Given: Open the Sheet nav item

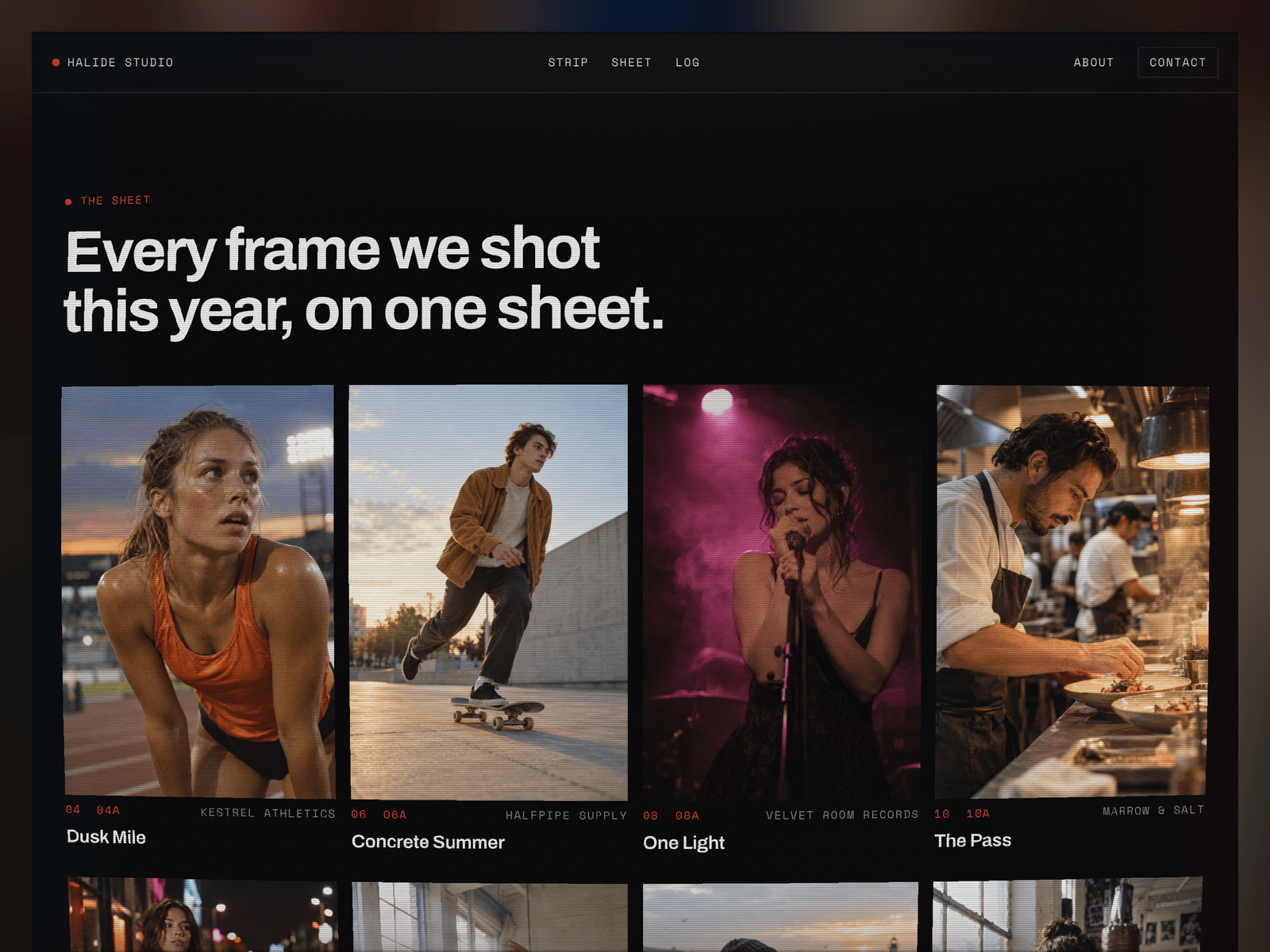Looking at the screenshot, I should [x=632, y=63].
